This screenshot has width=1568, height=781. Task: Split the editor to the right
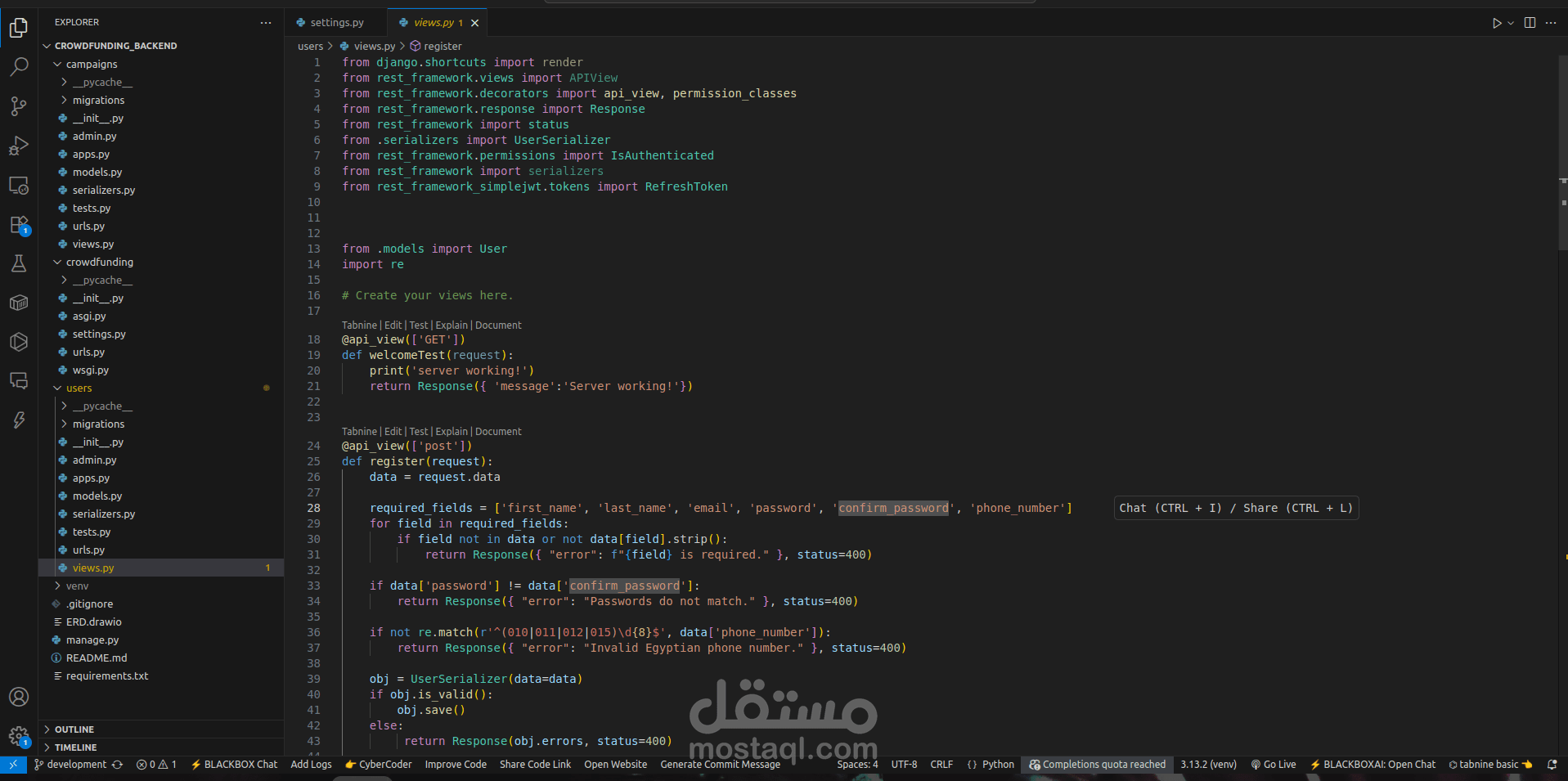[x=1530, y=23]
